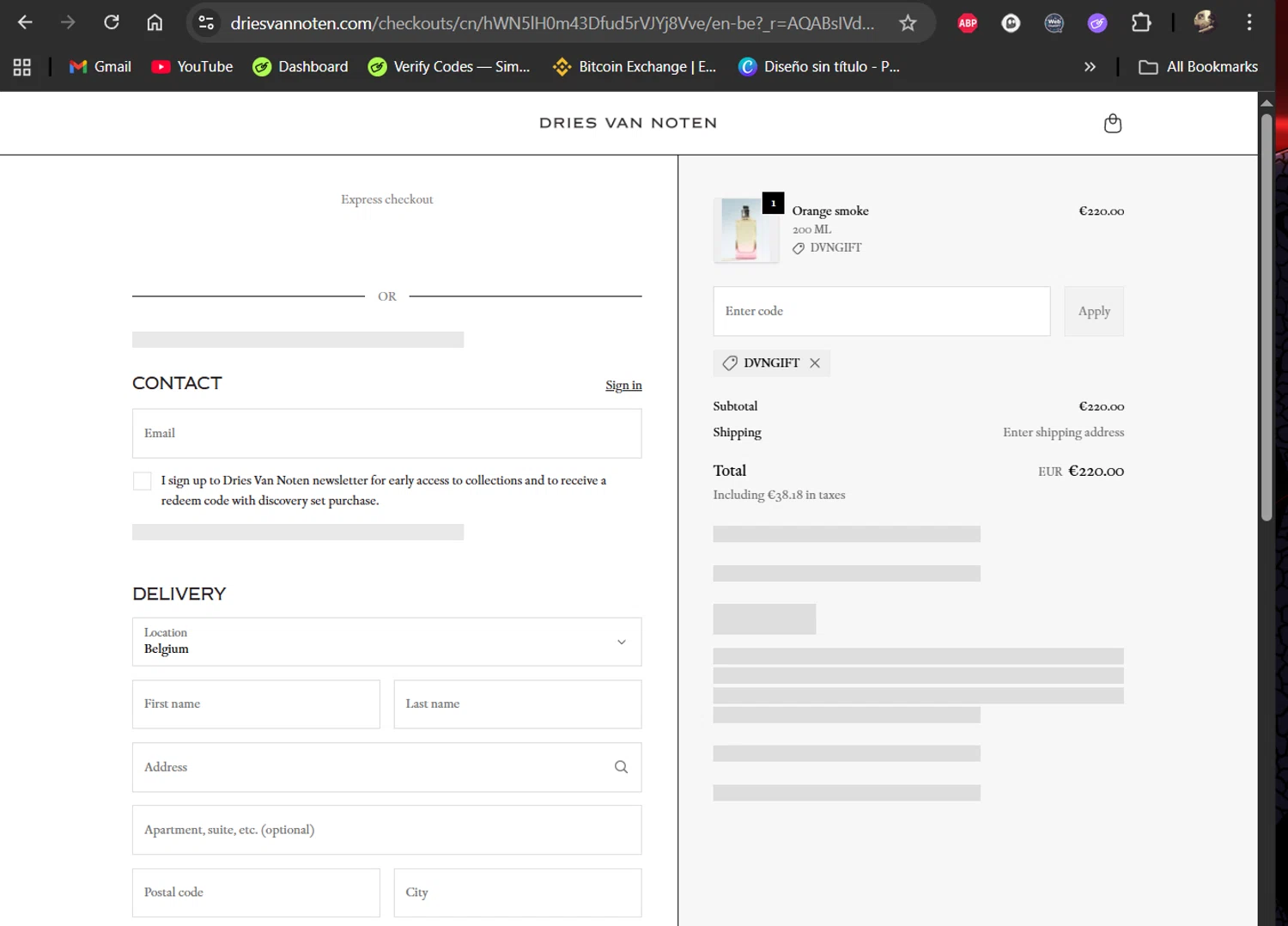Open the ABP Adblock Plus extension
This screenshot has height=926, width=1288.
pyautogui.click(x=968, y=23)
